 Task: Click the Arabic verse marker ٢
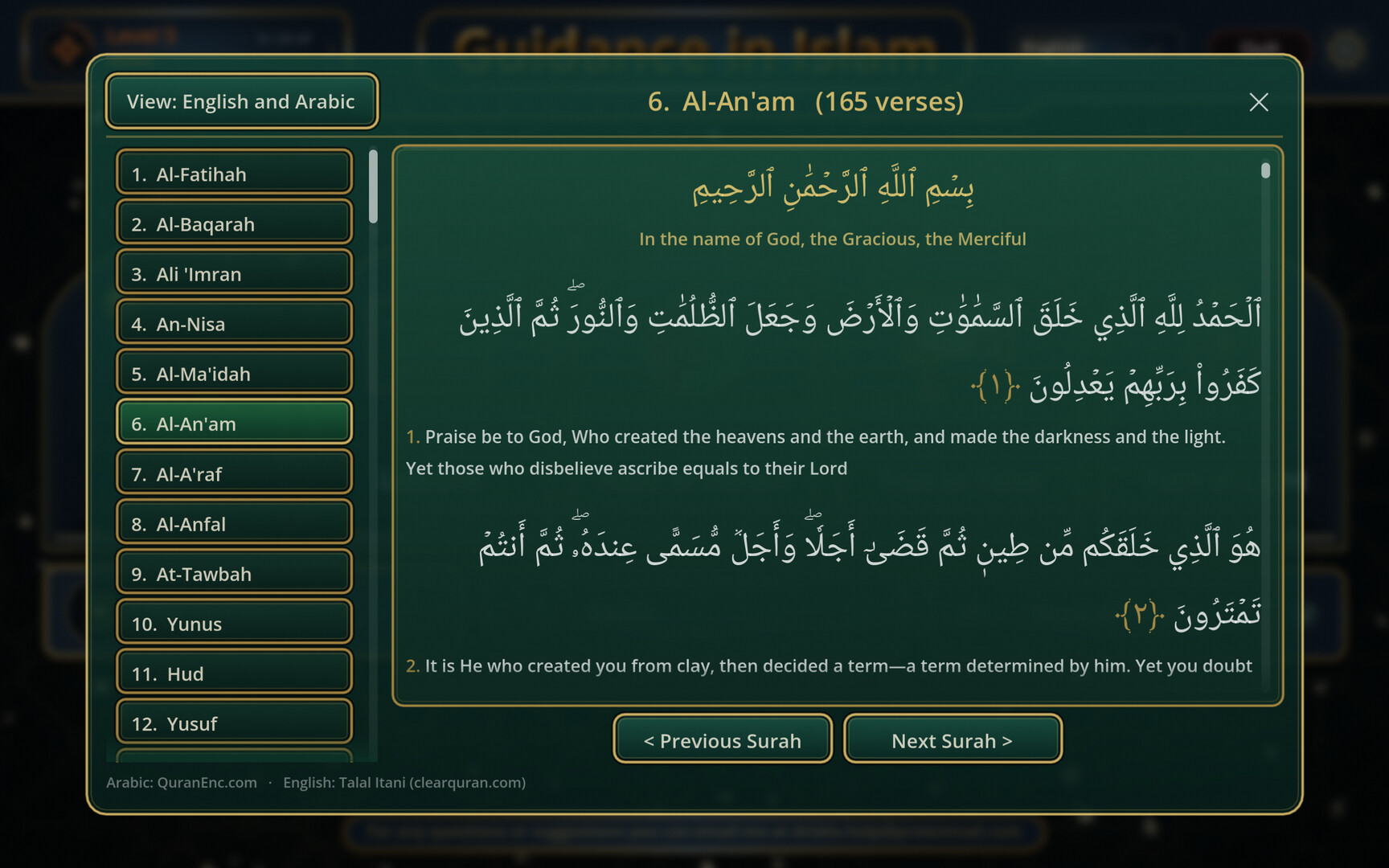(x=1140, y=616)
